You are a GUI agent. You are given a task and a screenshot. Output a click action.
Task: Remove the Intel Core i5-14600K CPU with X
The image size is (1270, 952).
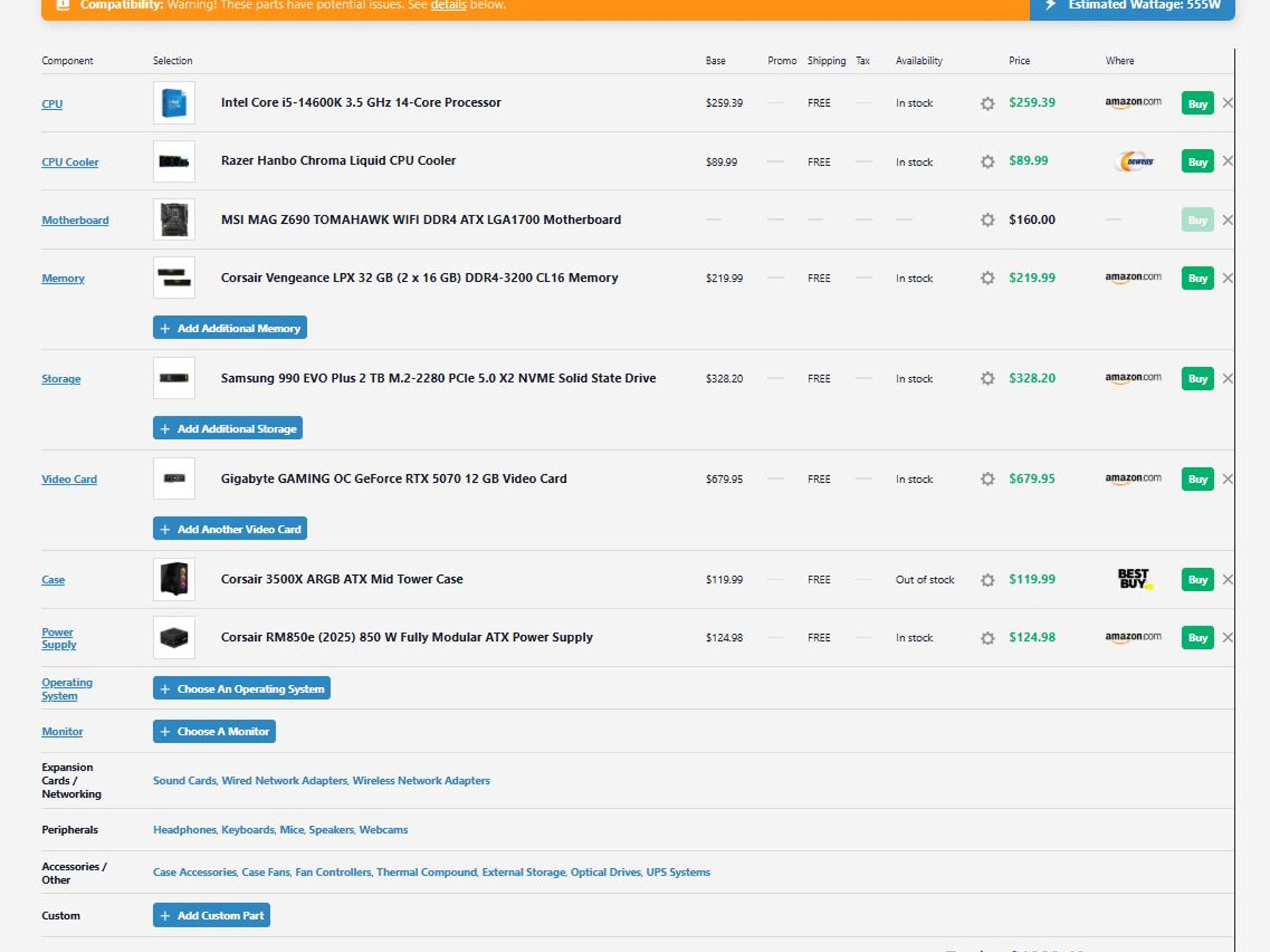point(1227,103)
